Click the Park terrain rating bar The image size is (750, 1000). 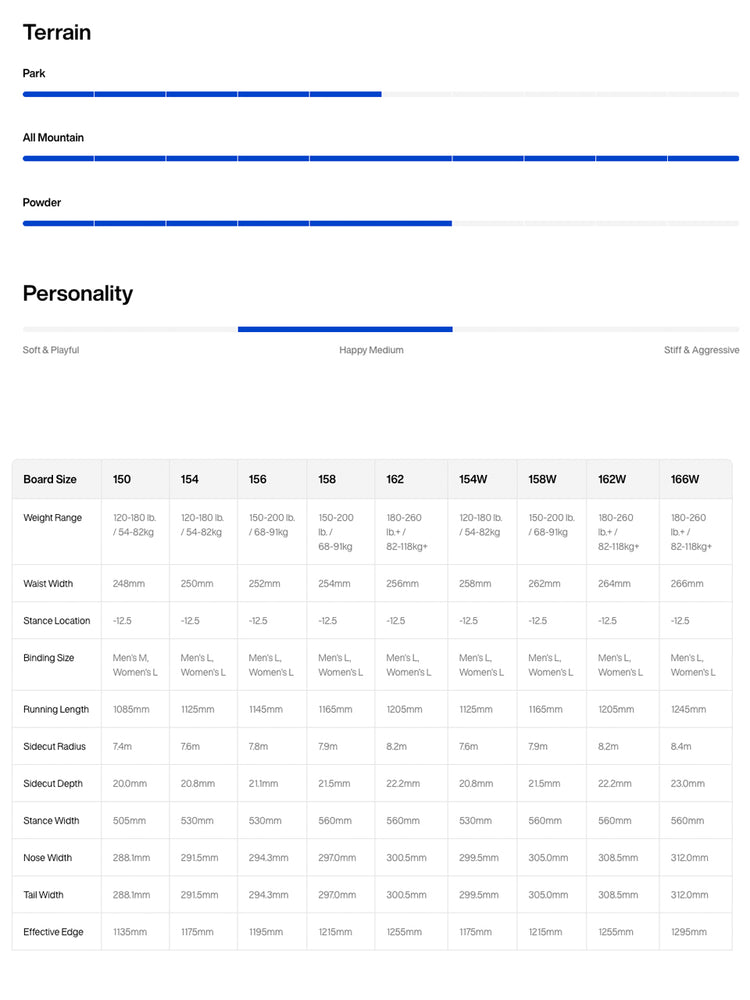click(x=381, y=94)
